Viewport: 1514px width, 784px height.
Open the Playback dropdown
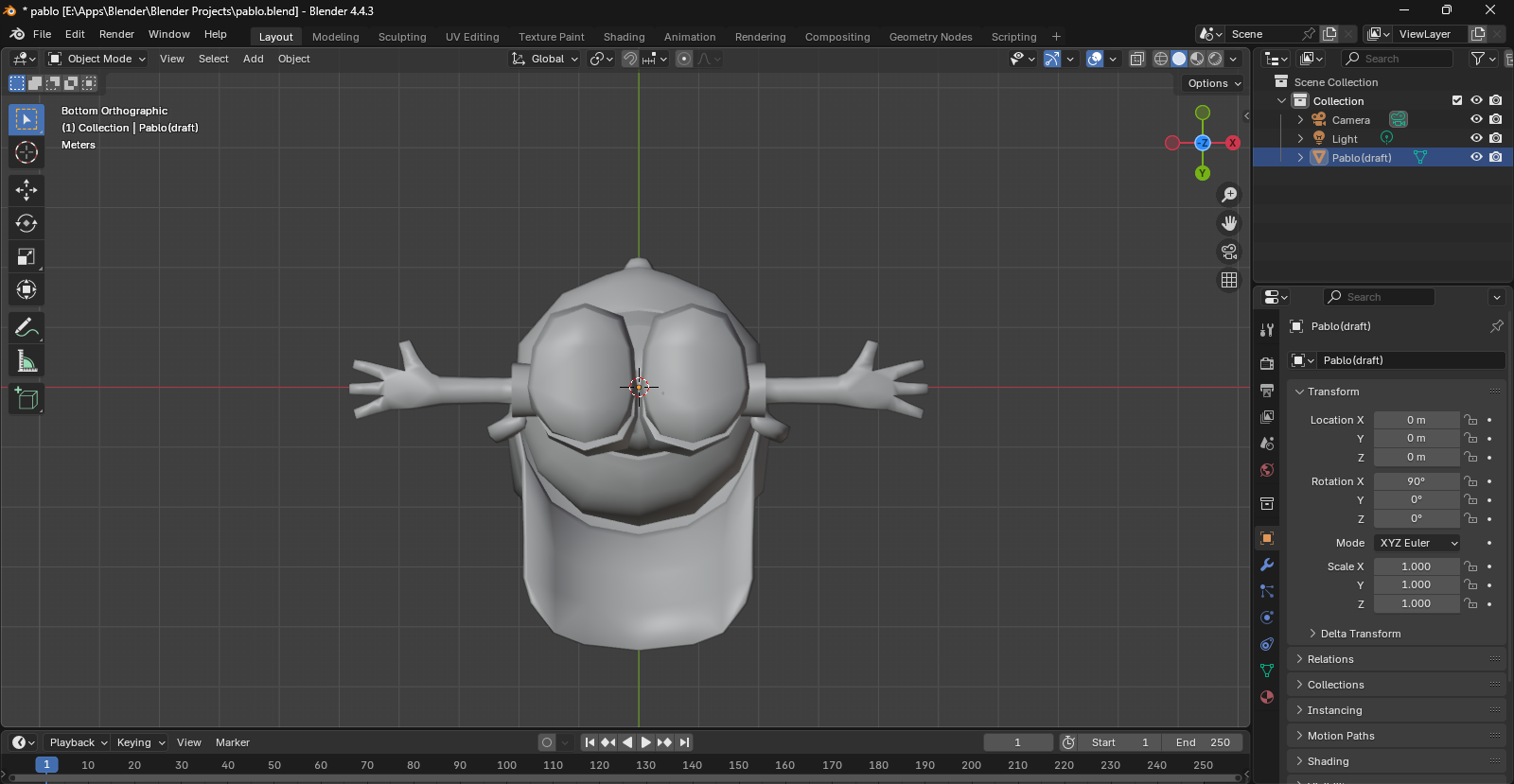78,742
